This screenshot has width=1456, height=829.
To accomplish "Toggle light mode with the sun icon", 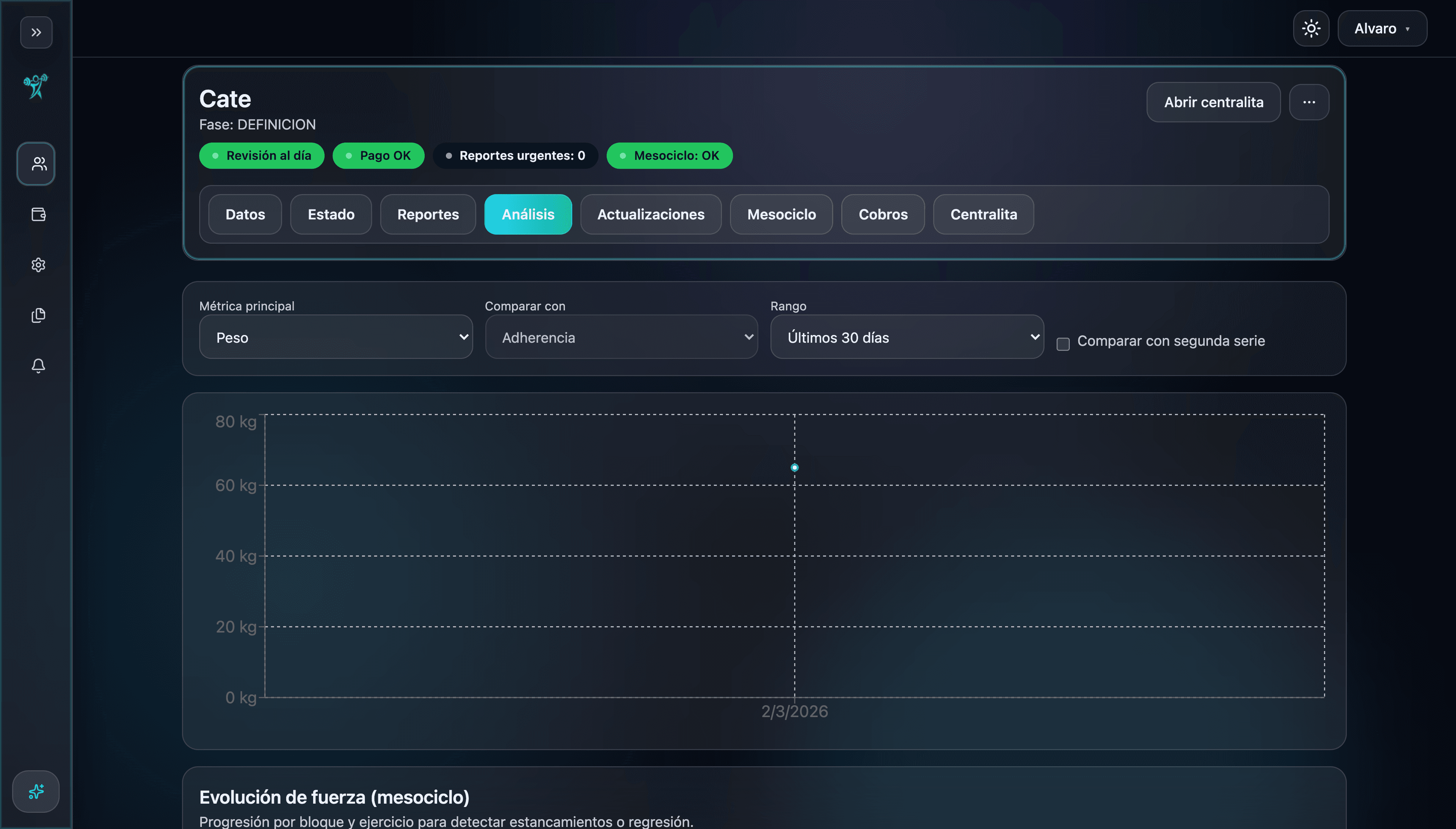I will pos(1312,28).
